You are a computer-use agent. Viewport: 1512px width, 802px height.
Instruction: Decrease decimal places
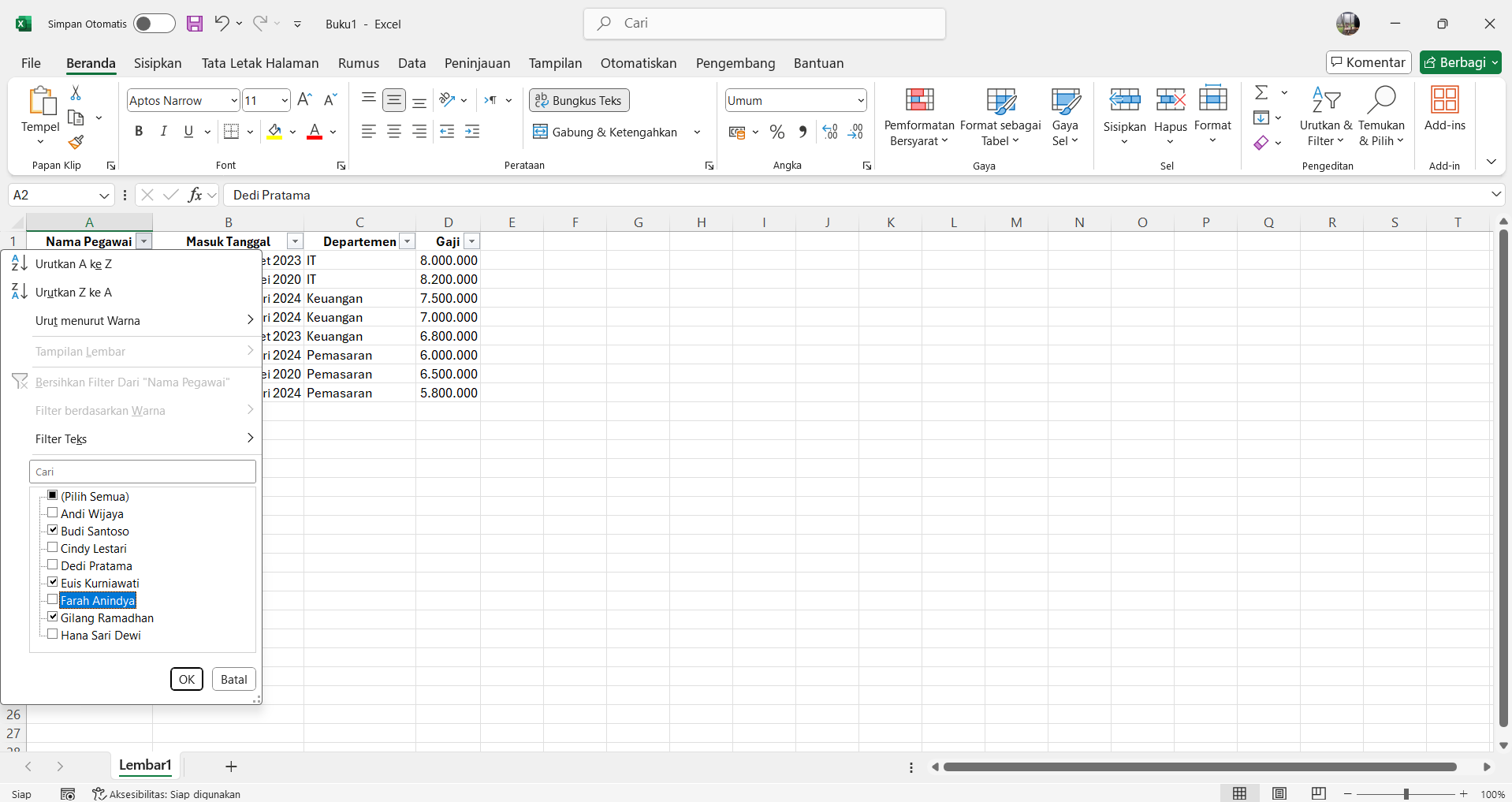(x=855, y=132)
